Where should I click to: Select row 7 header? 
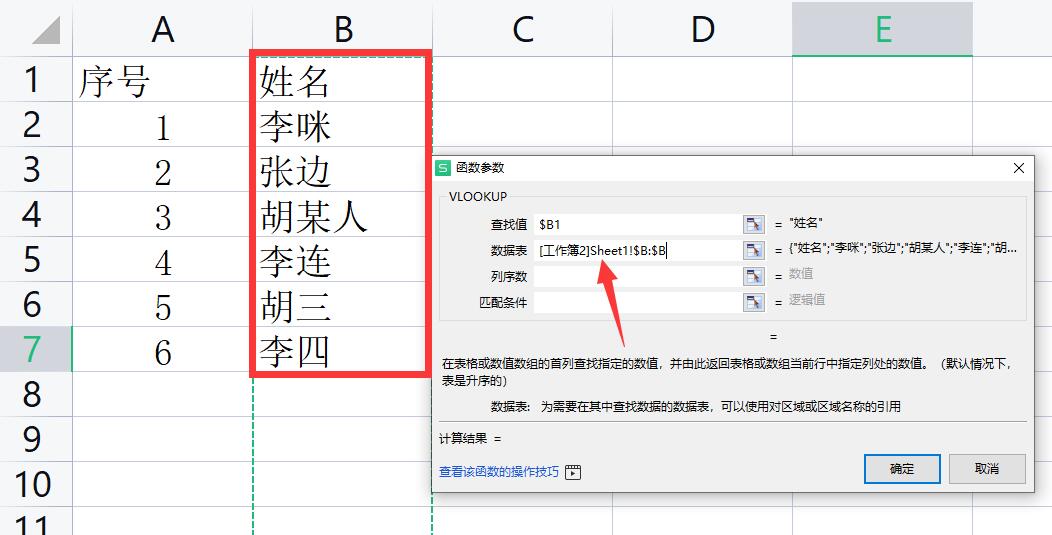tap(32, 350)
